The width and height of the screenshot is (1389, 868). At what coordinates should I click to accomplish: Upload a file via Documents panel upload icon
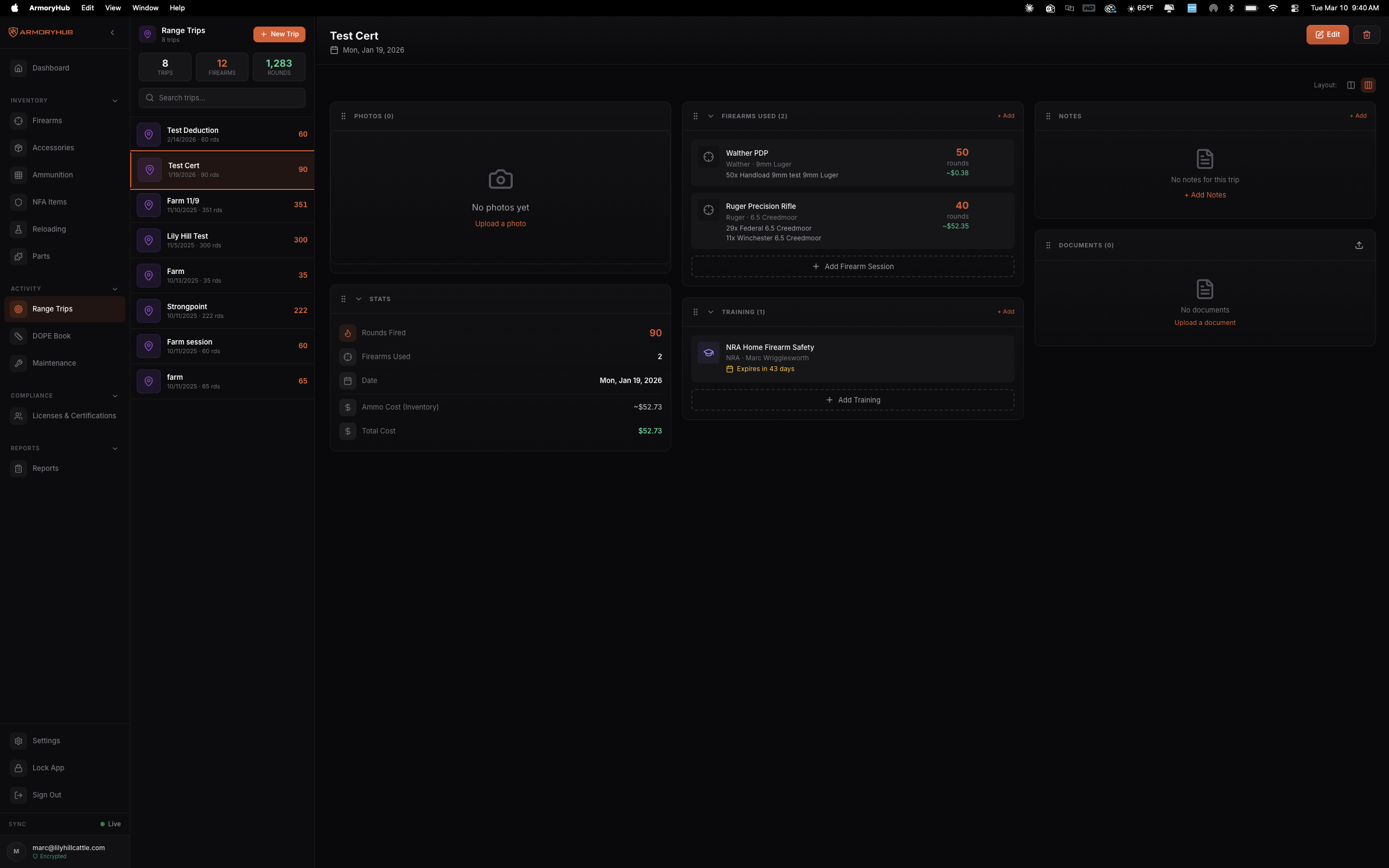point(1359,245)
